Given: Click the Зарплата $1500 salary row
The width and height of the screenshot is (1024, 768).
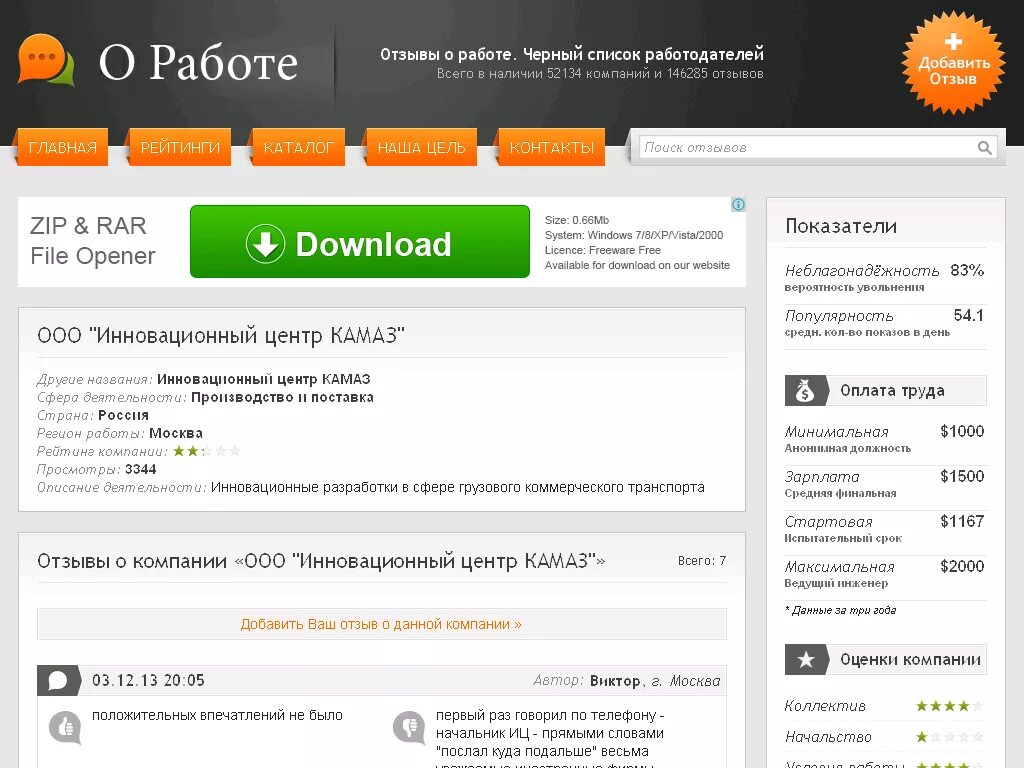Looking at the screenshot, I should [885, 484].
